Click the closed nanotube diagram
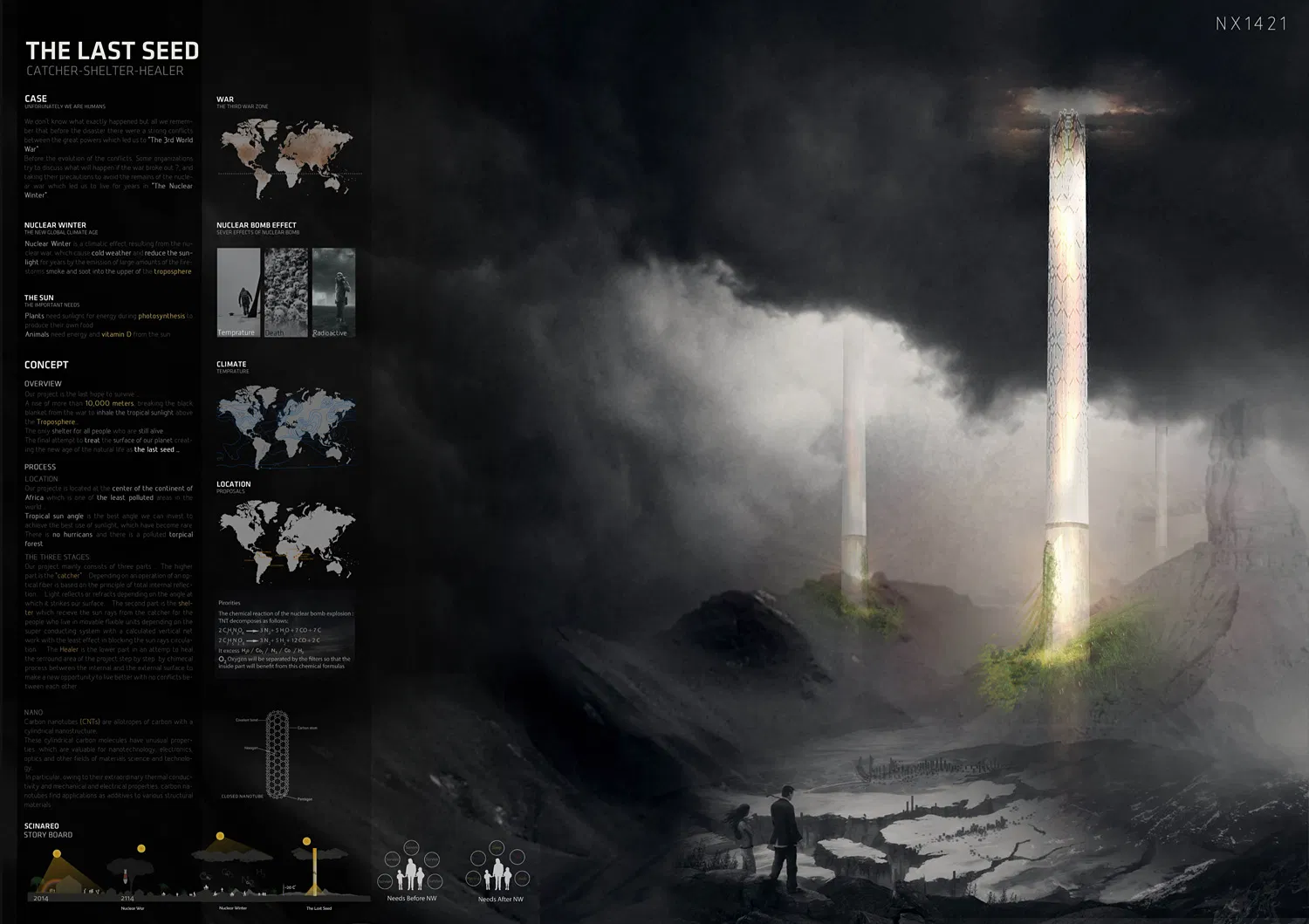The height and width of the screenshot is (924, 1309). point(278,754)
